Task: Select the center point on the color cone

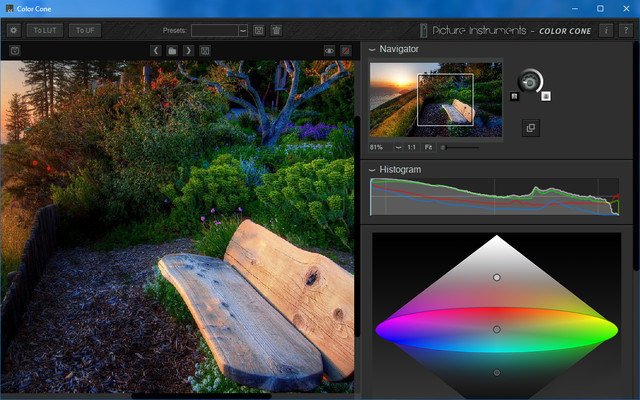Action: click(496, 329)
